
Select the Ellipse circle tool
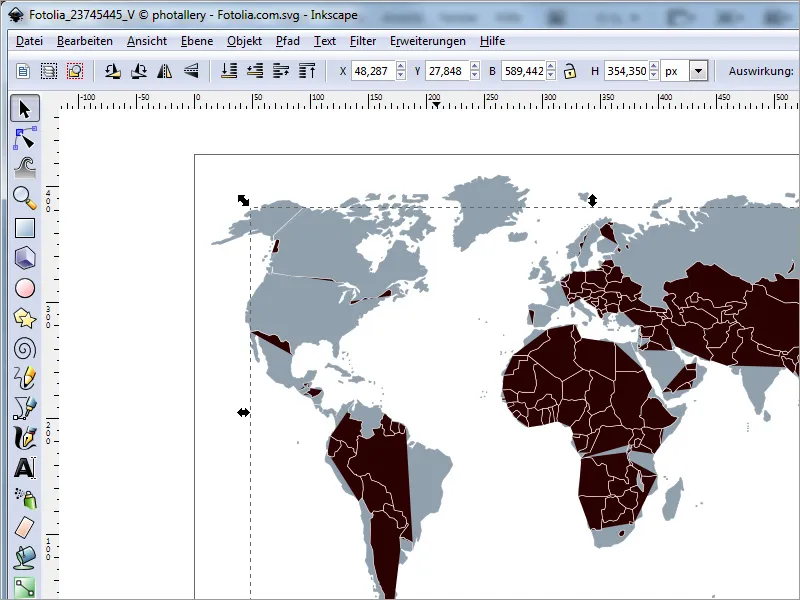click(24, 288)
